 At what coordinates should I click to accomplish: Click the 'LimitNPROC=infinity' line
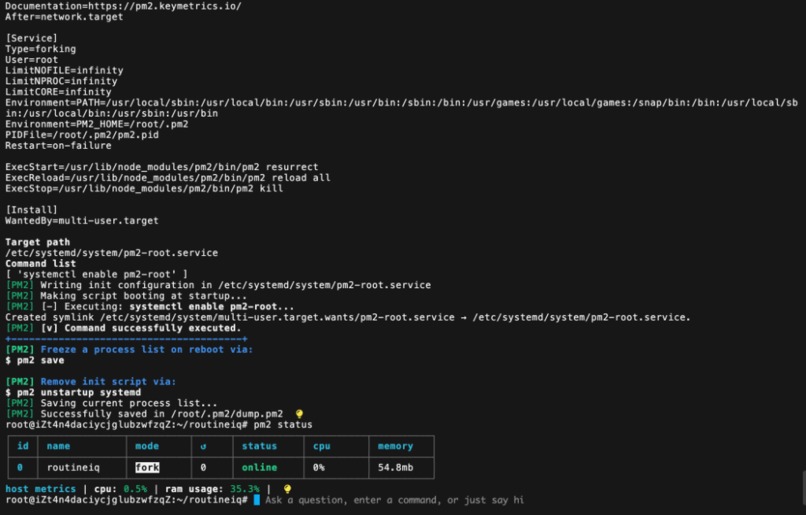pos(61,81)
